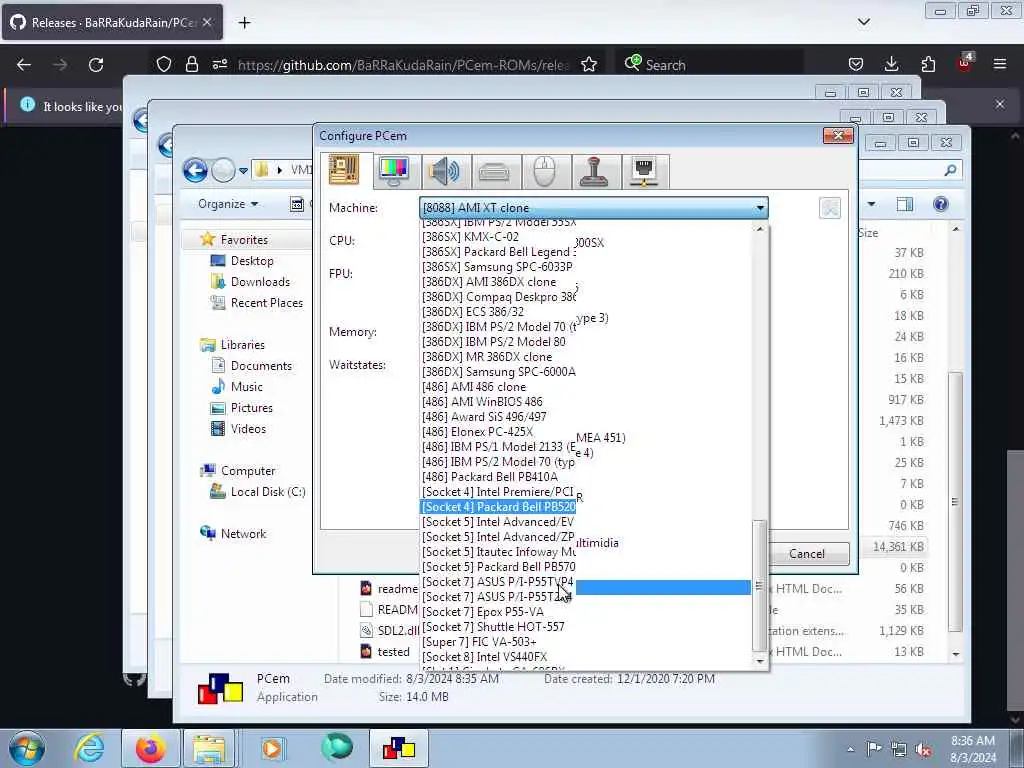
Task: Click the machine list scroll-up arrow
Action: (x=760, y=229)
